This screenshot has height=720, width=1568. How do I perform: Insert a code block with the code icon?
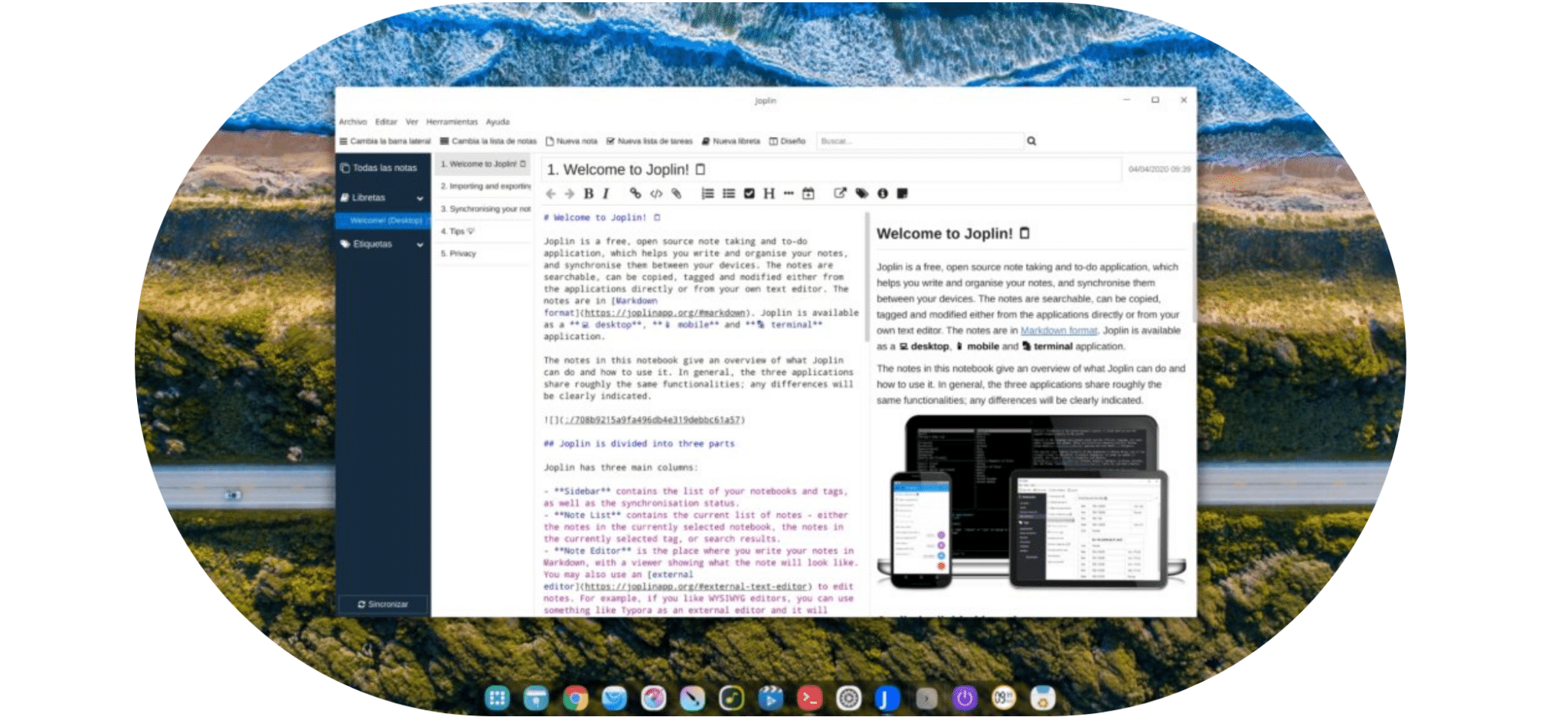pos(656,194)
